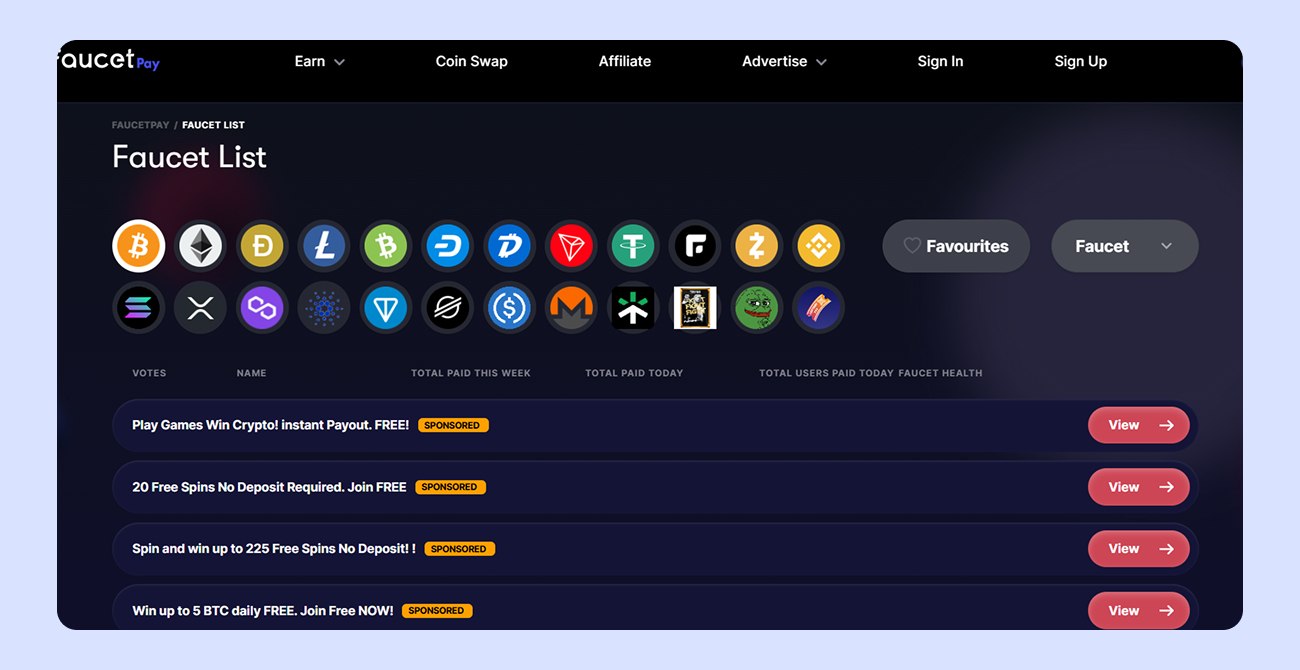Open the Coin Swap page

pos(472,61)
